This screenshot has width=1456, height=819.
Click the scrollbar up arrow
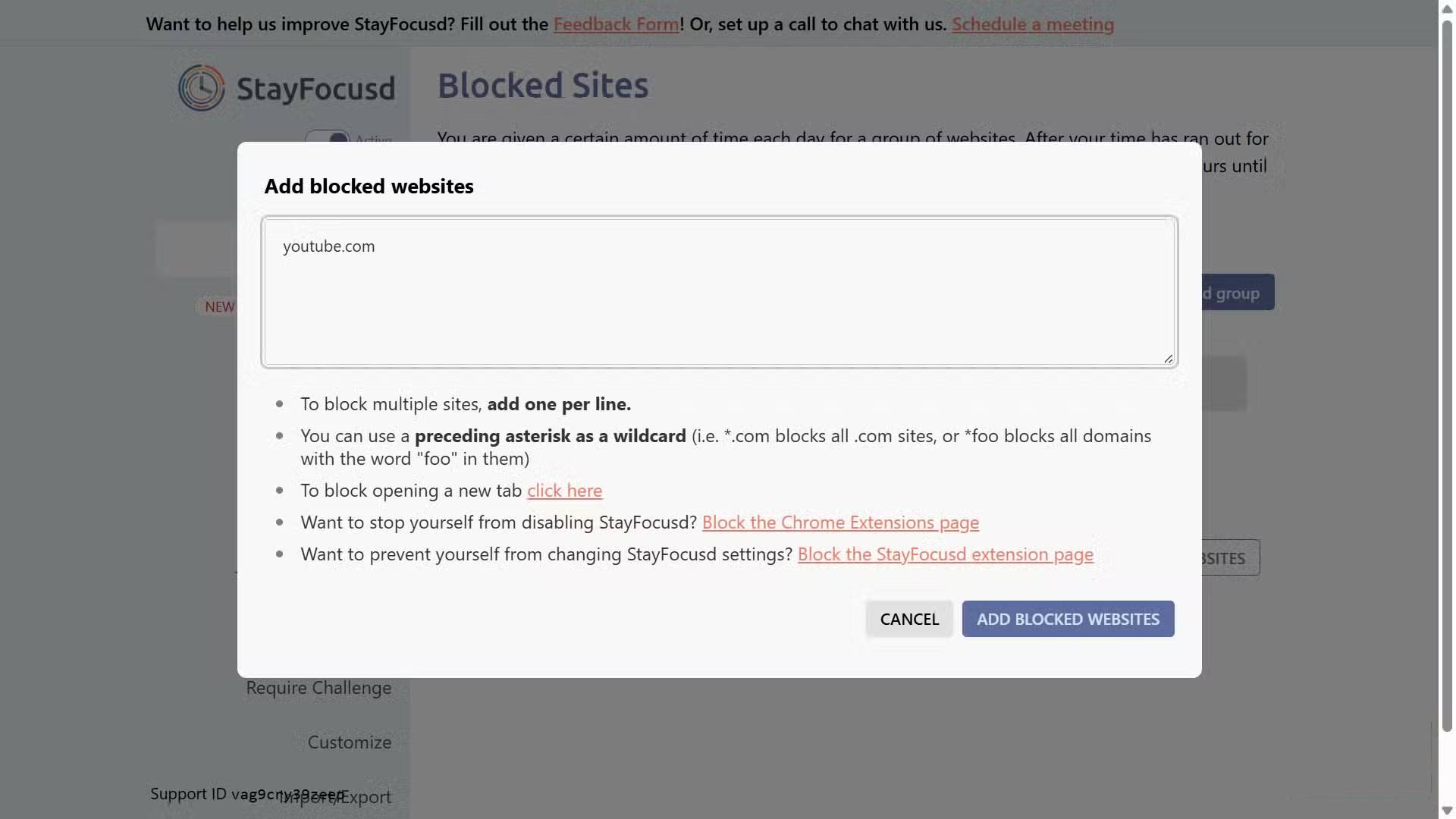coord(1447,8)
